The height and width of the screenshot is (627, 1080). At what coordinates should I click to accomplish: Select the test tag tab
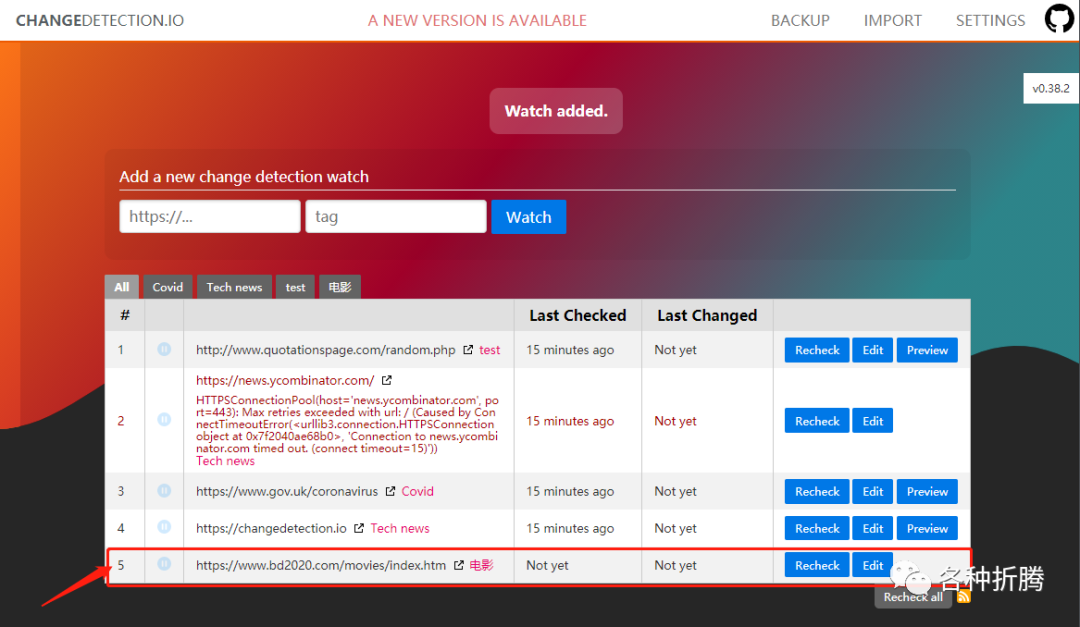click(295, 287)
